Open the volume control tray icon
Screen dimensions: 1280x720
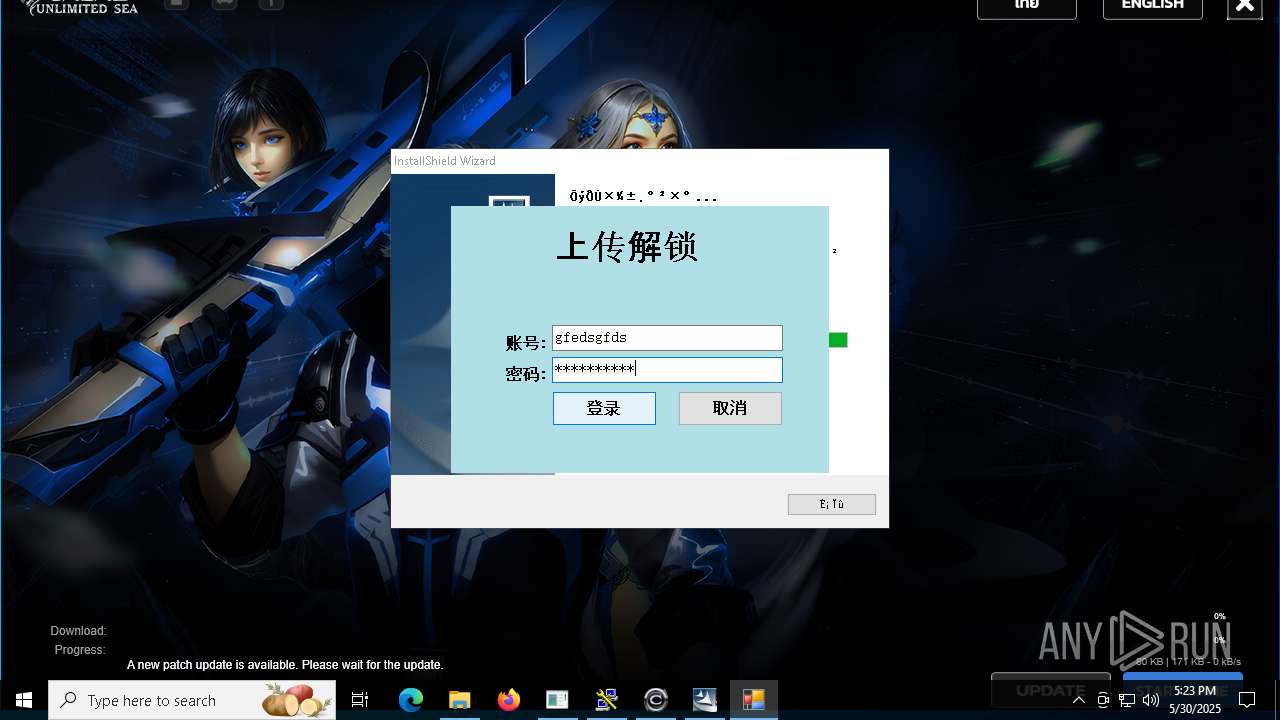pyautogui.click(x=1151, y=700)
